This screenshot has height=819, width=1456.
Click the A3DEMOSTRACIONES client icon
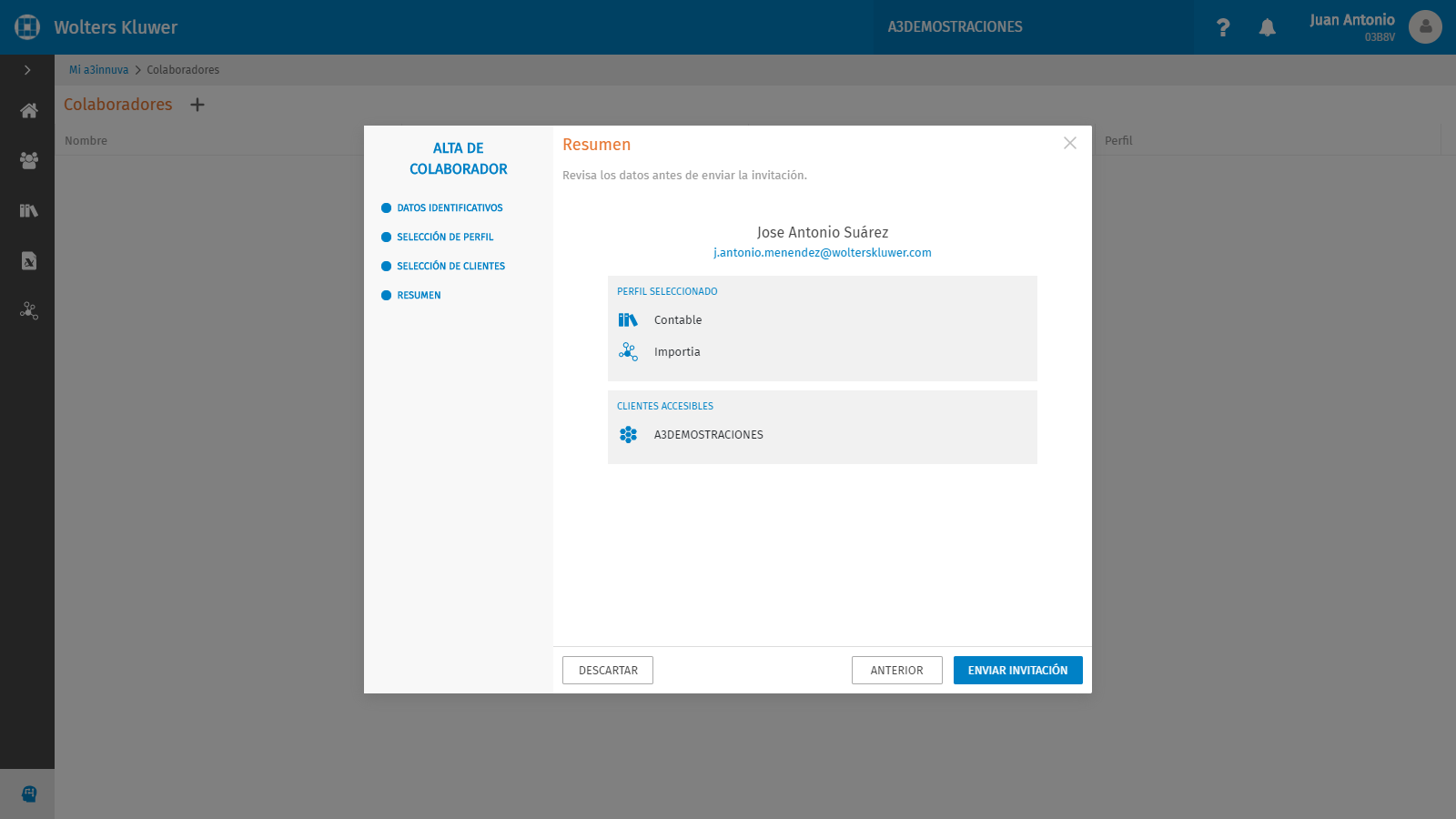pyautogui.click(x=628, y=435)
